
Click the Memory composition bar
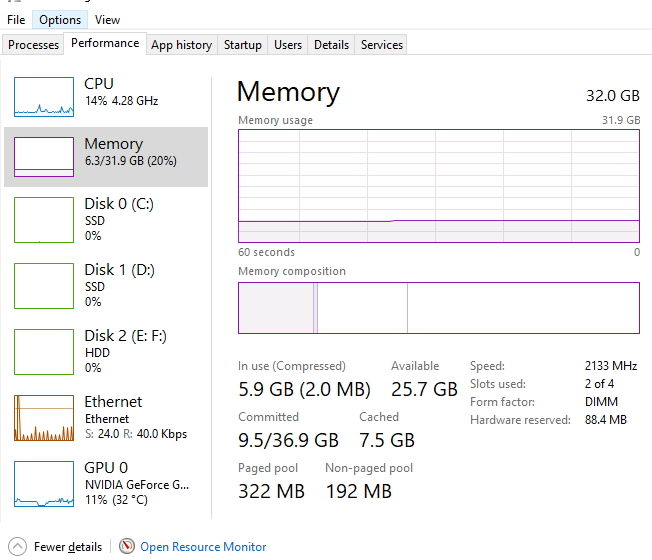pyautogui.click(x=439, y=308)
